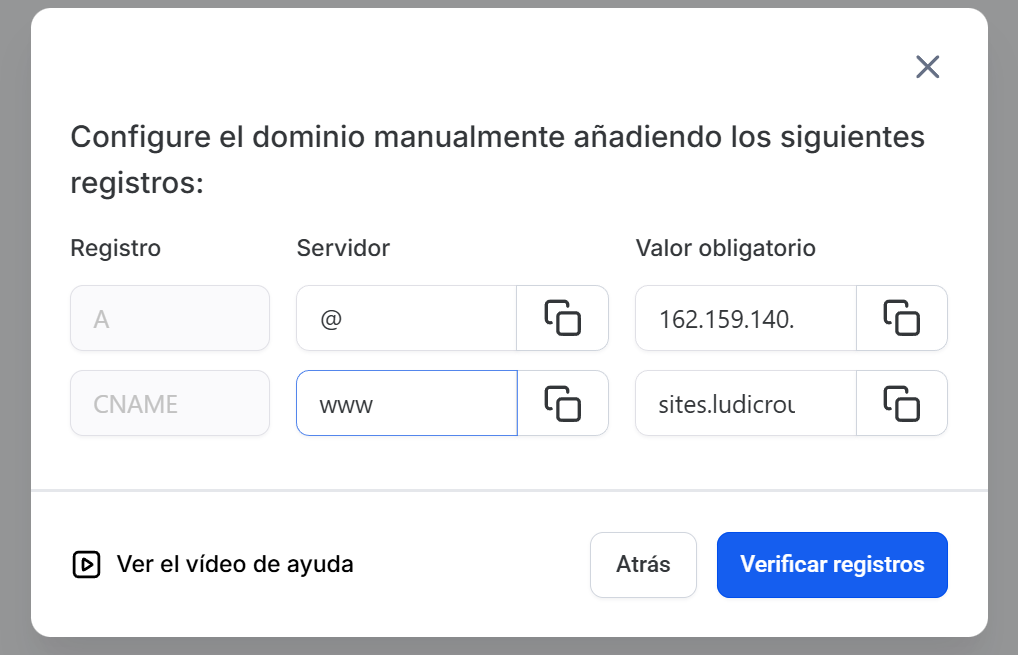Close the domain configuration dialog

pos(927,67)
